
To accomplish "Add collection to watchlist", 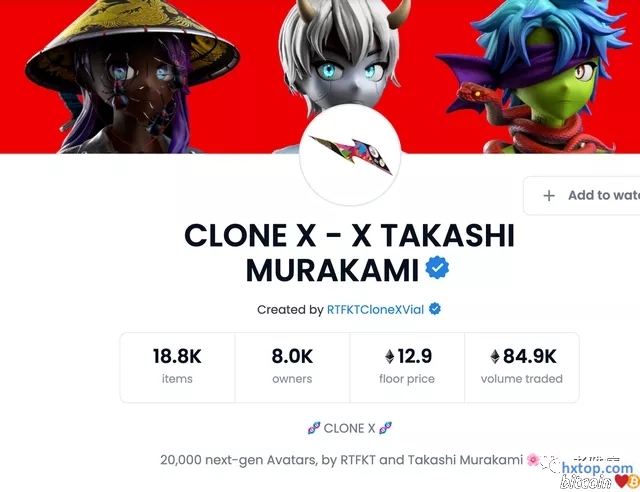I will 582,196.
